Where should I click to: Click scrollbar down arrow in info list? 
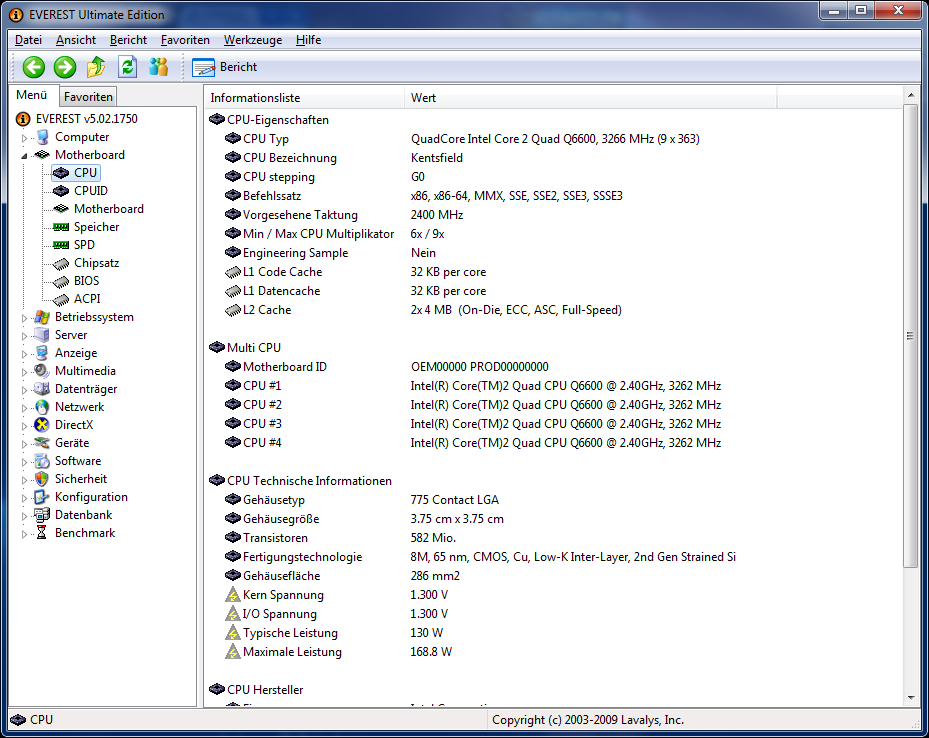[x=911, y=698]
